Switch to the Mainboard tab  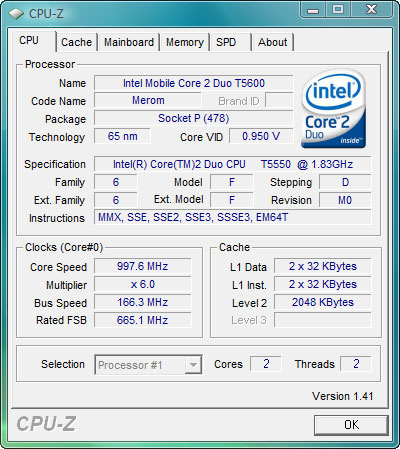[129, 42]
